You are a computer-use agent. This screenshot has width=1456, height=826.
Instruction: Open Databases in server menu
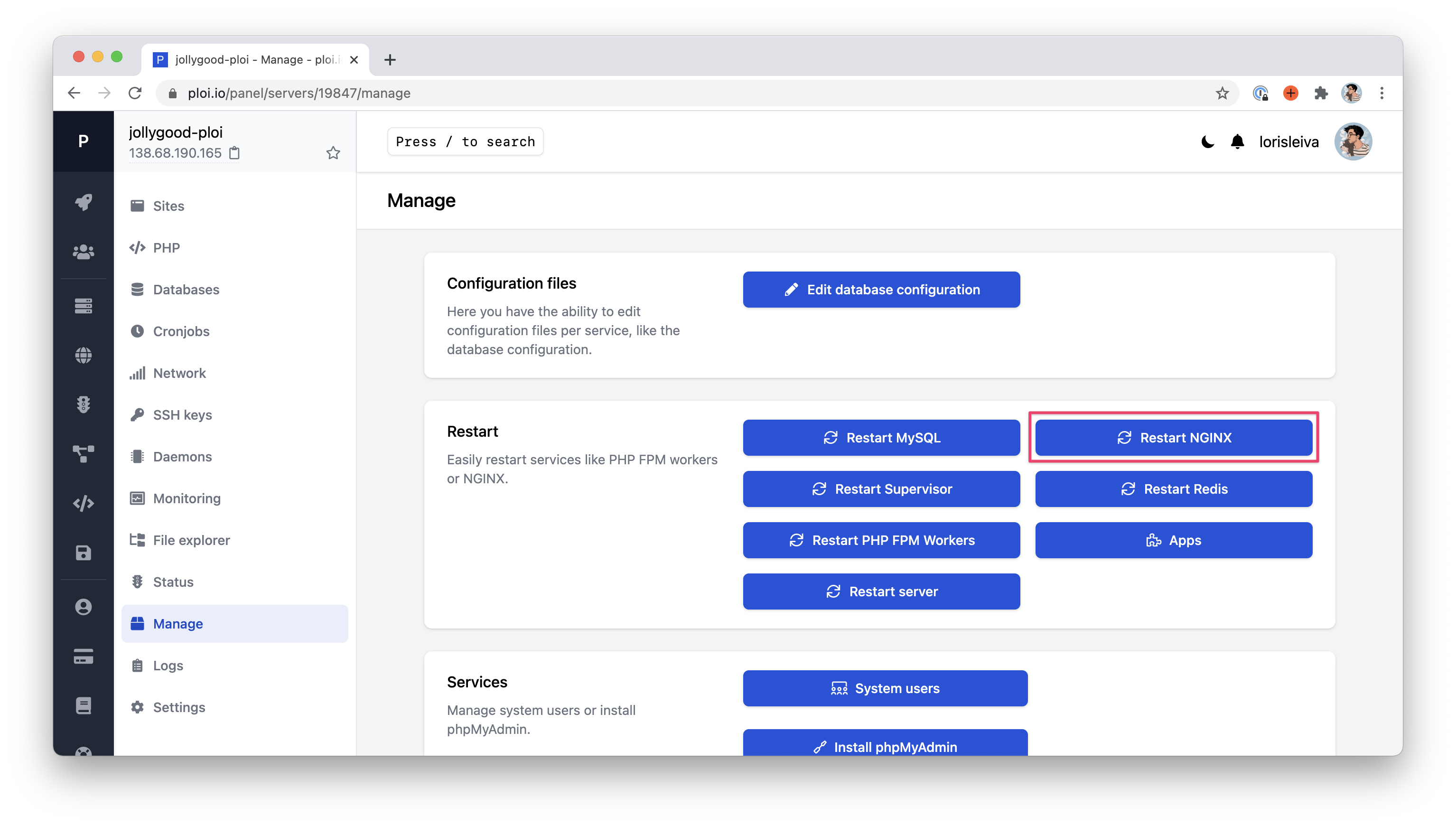point(235,289)
